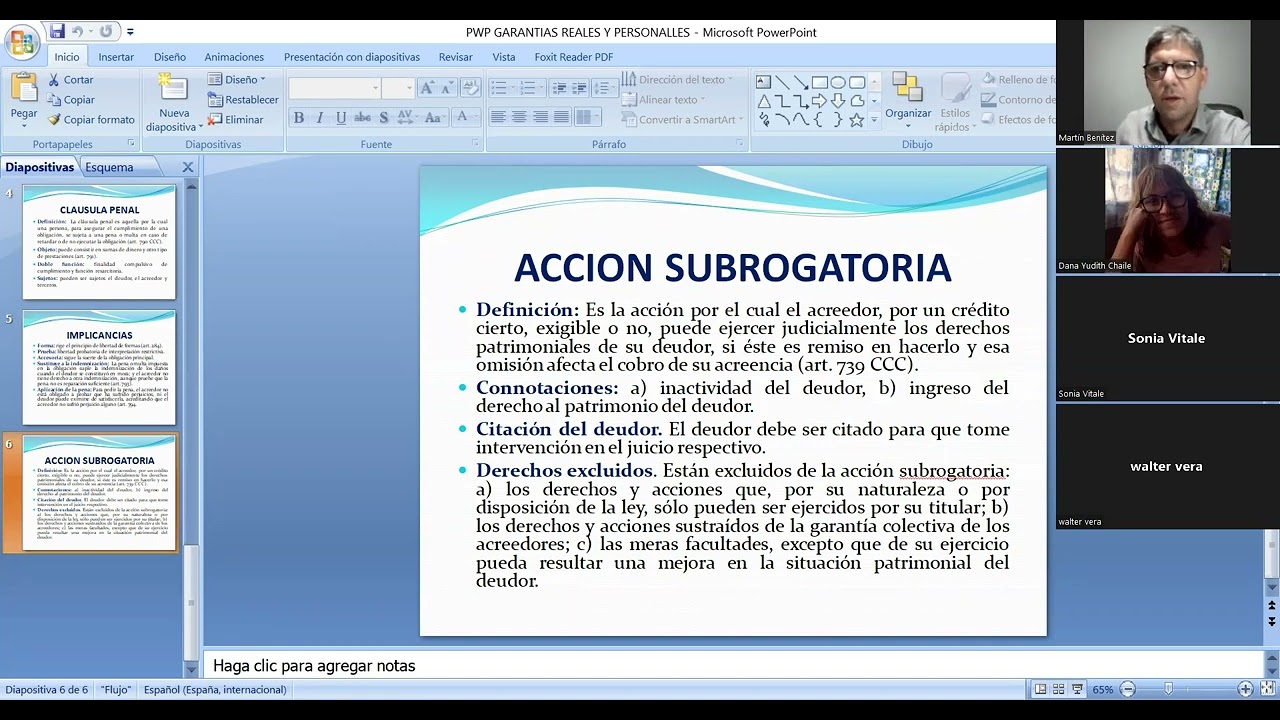The height and width of the screenshot is (720, 1280).
Task: Open line spacing options
Action: point(605,88)
